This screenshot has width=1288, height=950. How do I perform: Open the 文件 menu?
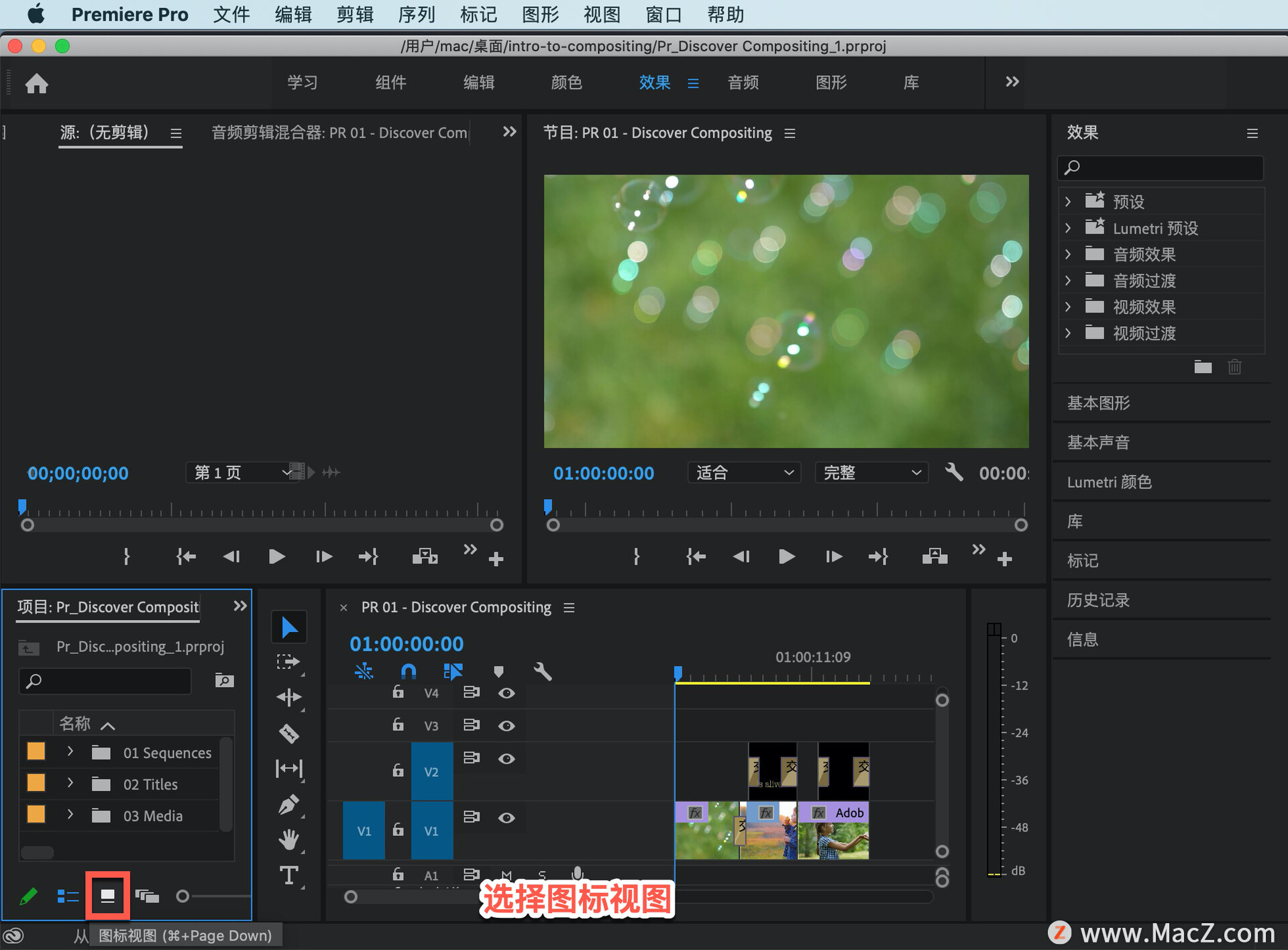(x=231, y=14)
